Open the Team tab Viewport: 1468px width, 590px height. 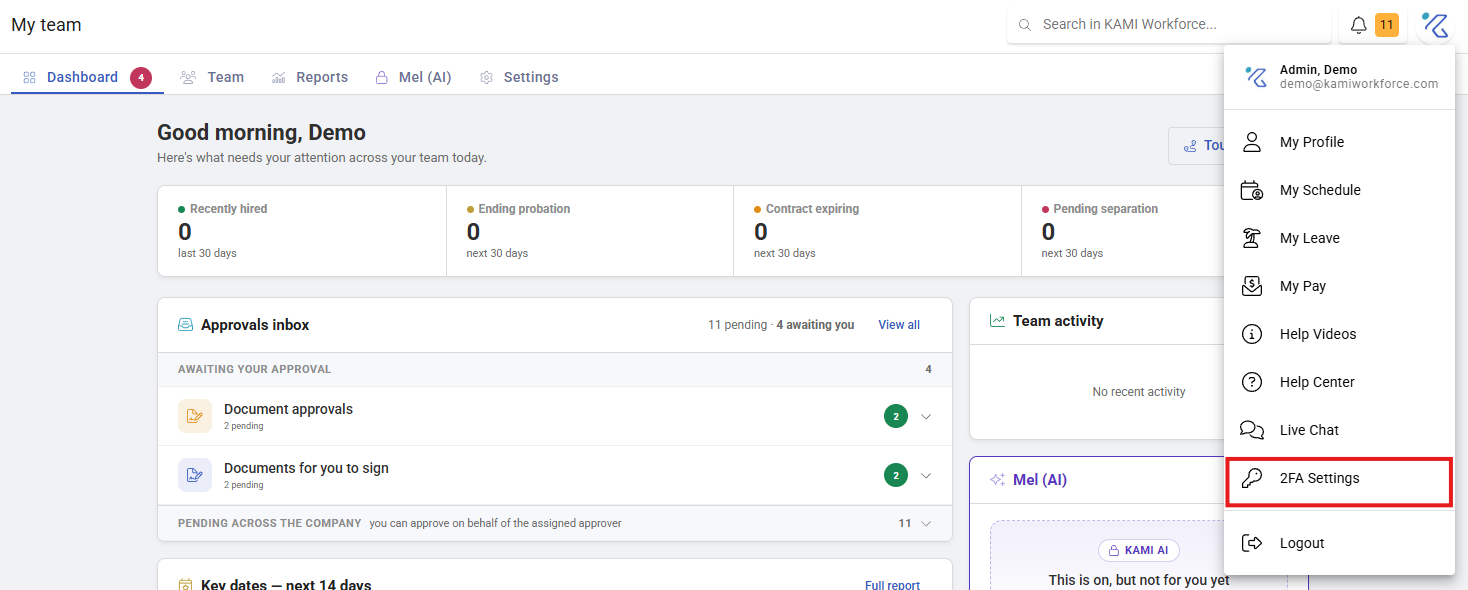point(212,77)
